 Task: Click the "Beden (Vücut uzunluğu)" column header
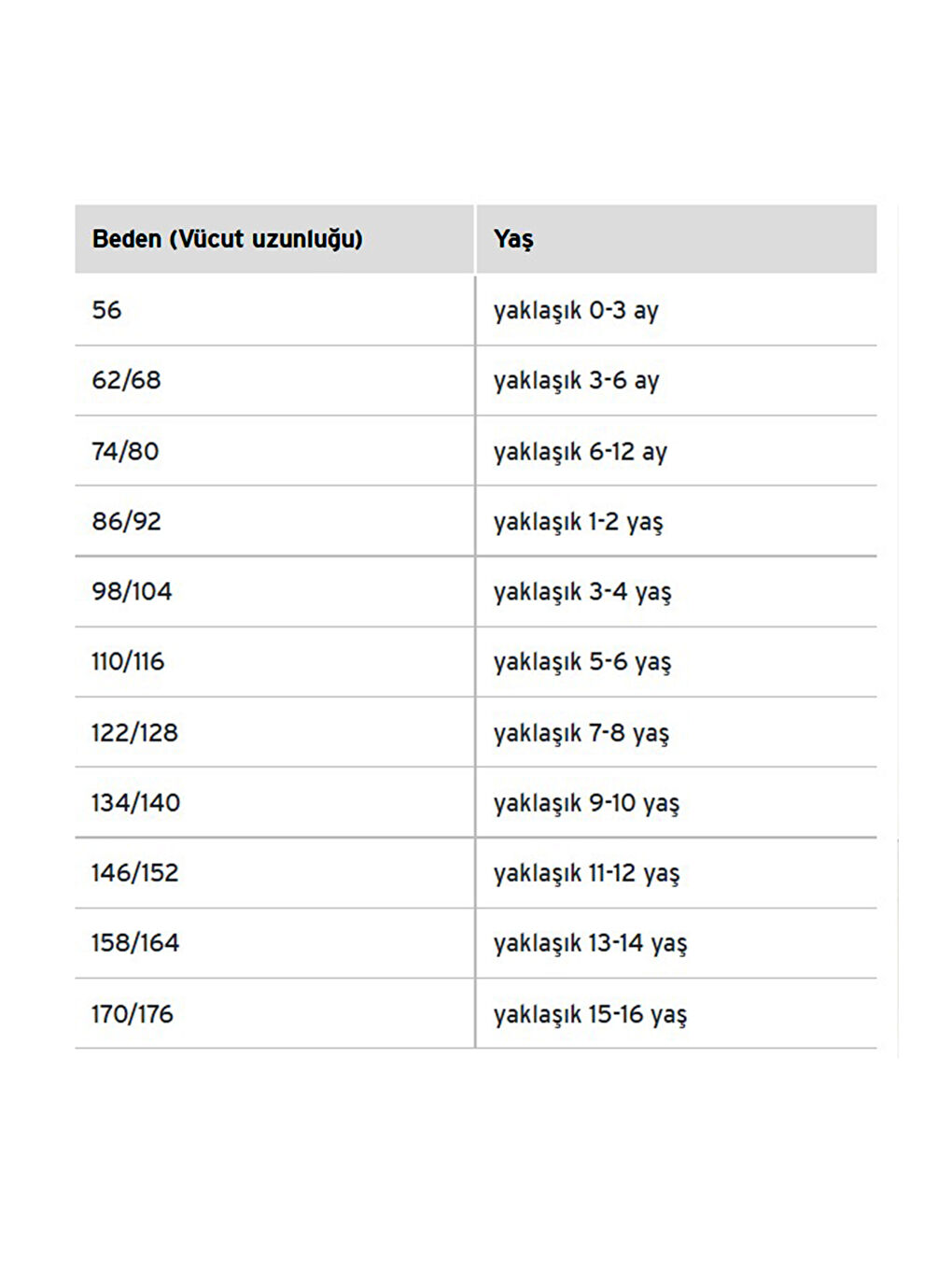pos(227,239)
